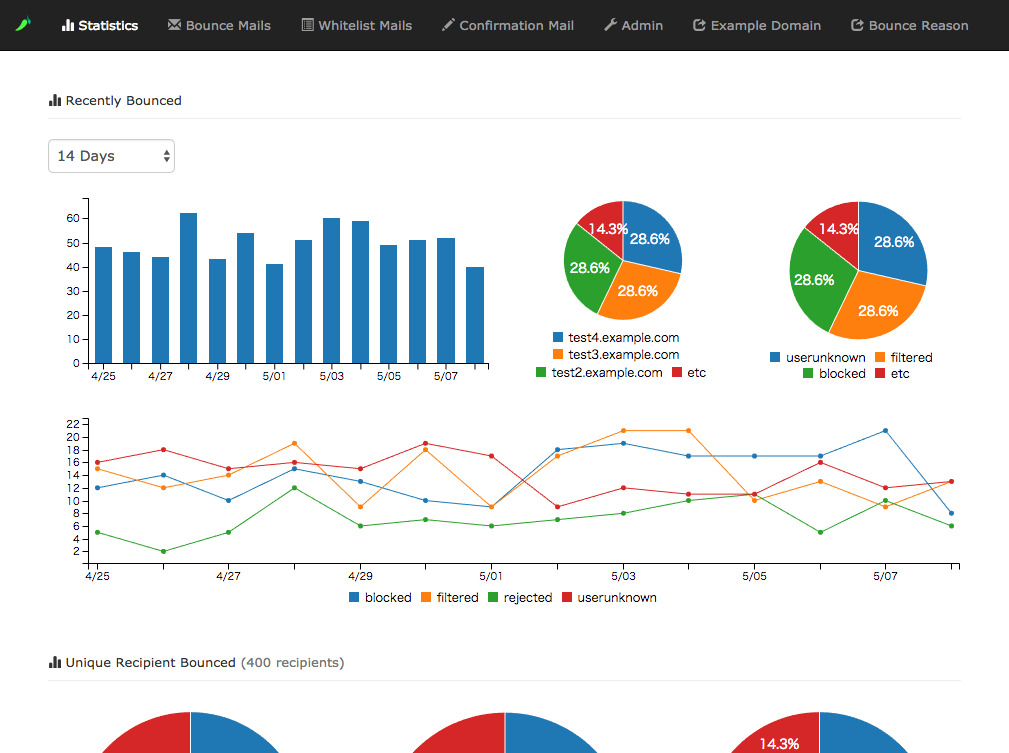Click orange 28.6% slice of reason pie
The image size is (1009, 753).
coord(880,309)
